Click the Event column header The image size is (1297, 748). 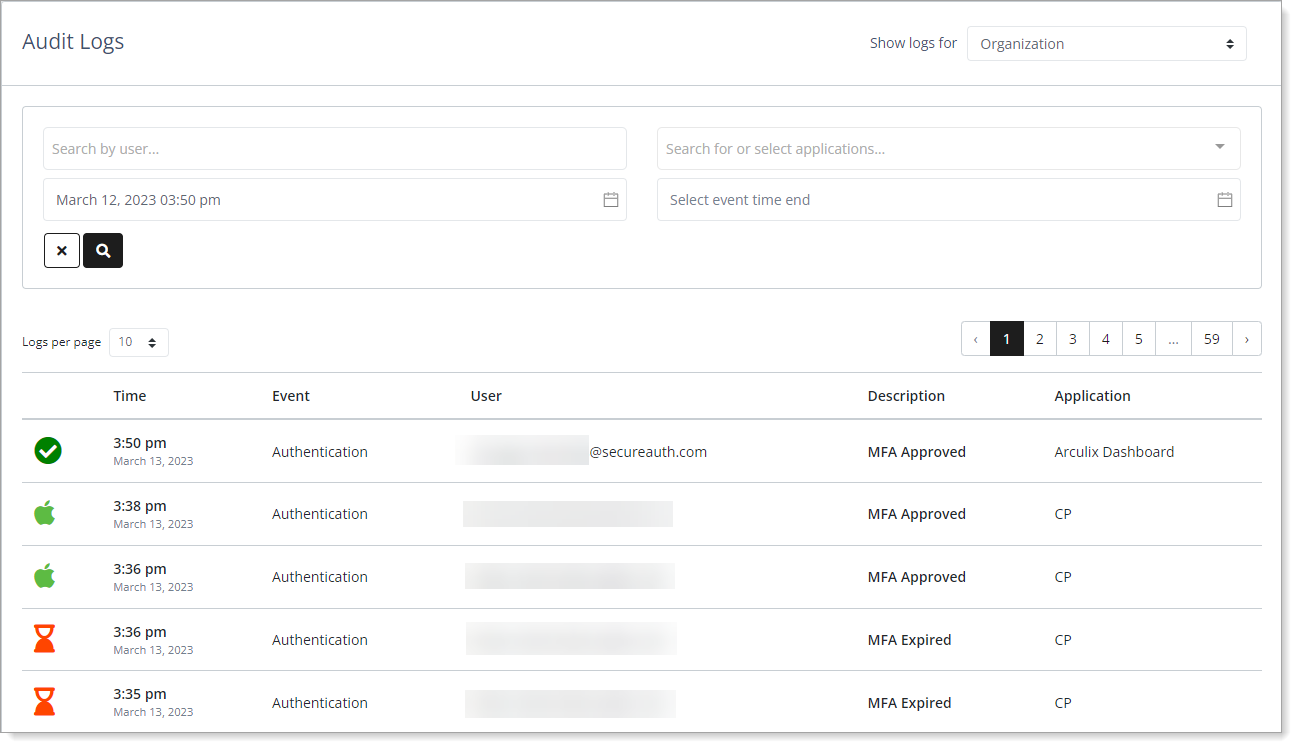click(x=291, y=396)
